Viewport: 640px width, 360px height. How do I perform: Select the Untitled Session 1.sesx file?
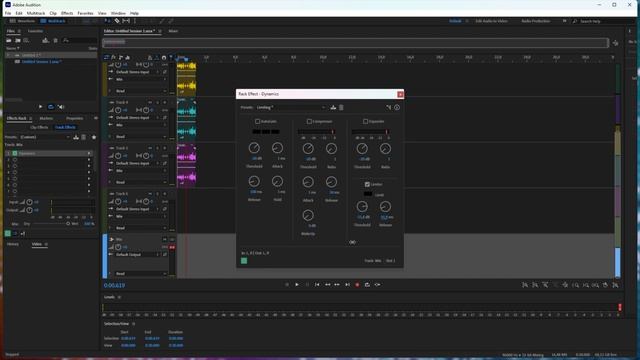[42, 62]
